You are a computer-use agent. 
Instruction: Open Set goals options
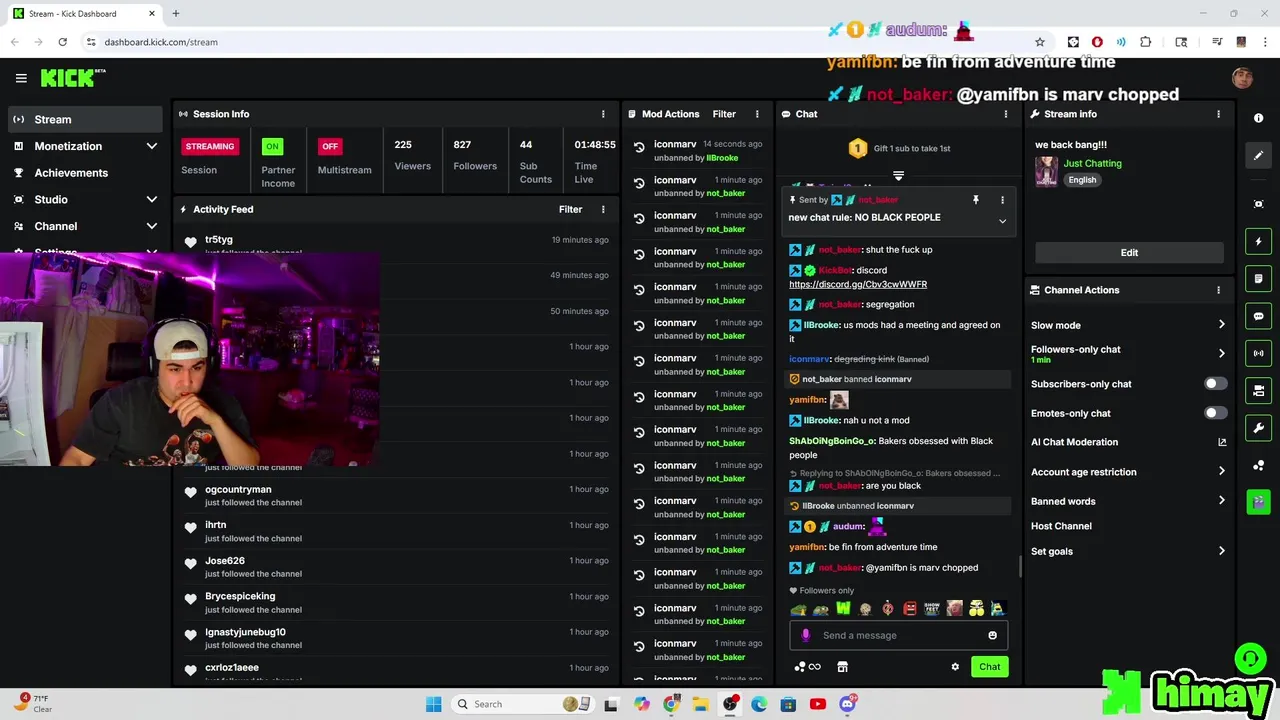click(x=1128, y=551)
